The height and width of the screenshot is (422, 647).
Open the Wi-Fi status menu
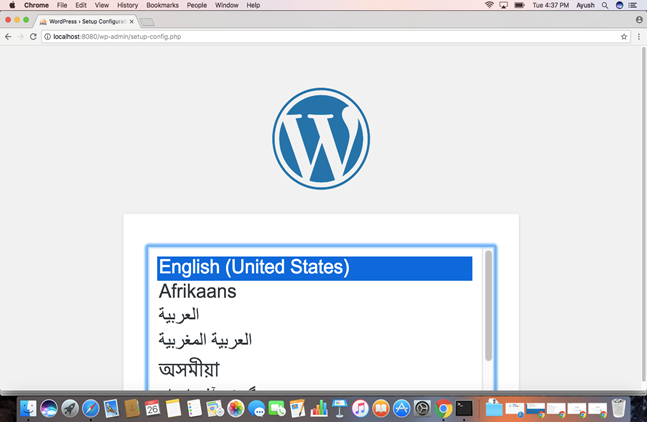click(x=489, y=5)
